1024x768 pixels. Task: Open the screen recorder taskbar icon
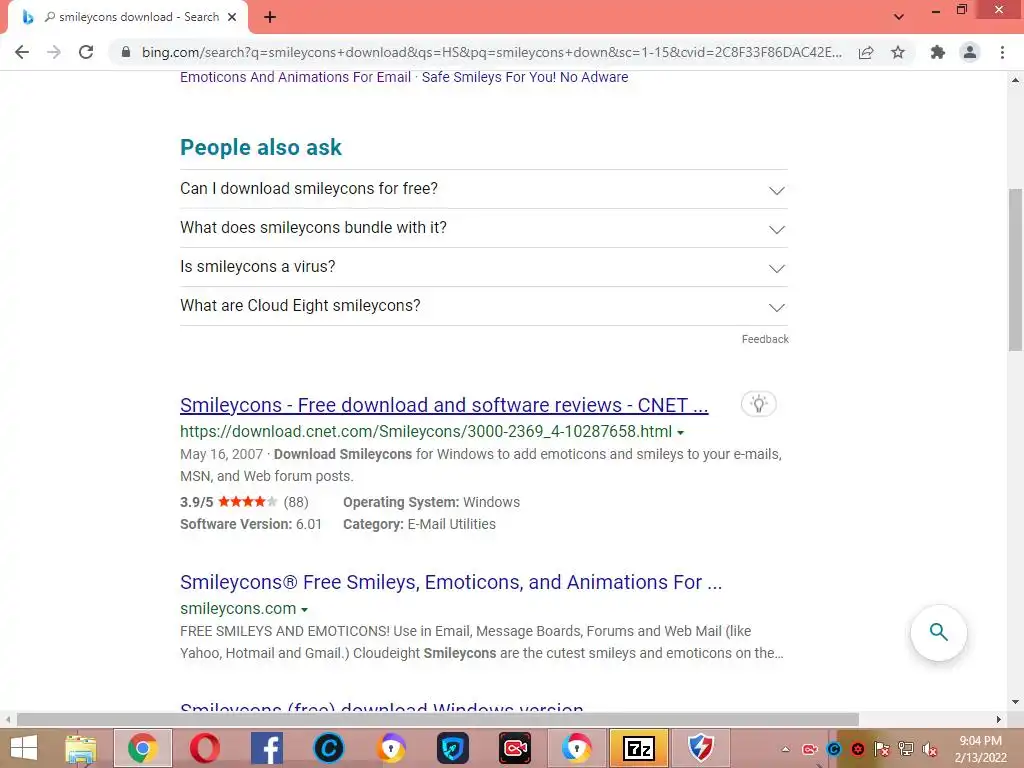[515, 748]
